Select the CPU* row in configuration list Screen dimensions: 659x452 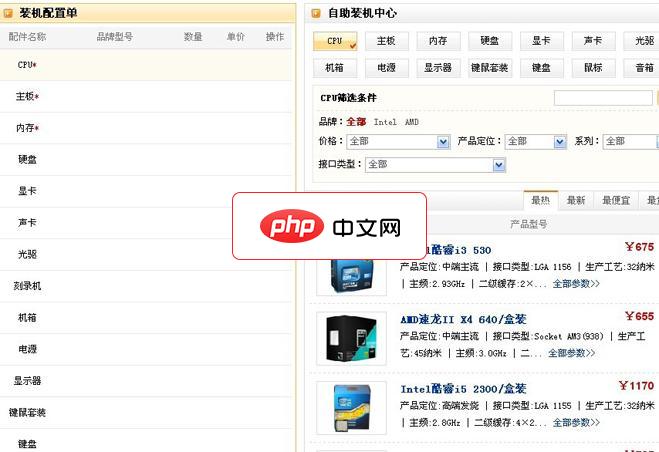[146, 65]
